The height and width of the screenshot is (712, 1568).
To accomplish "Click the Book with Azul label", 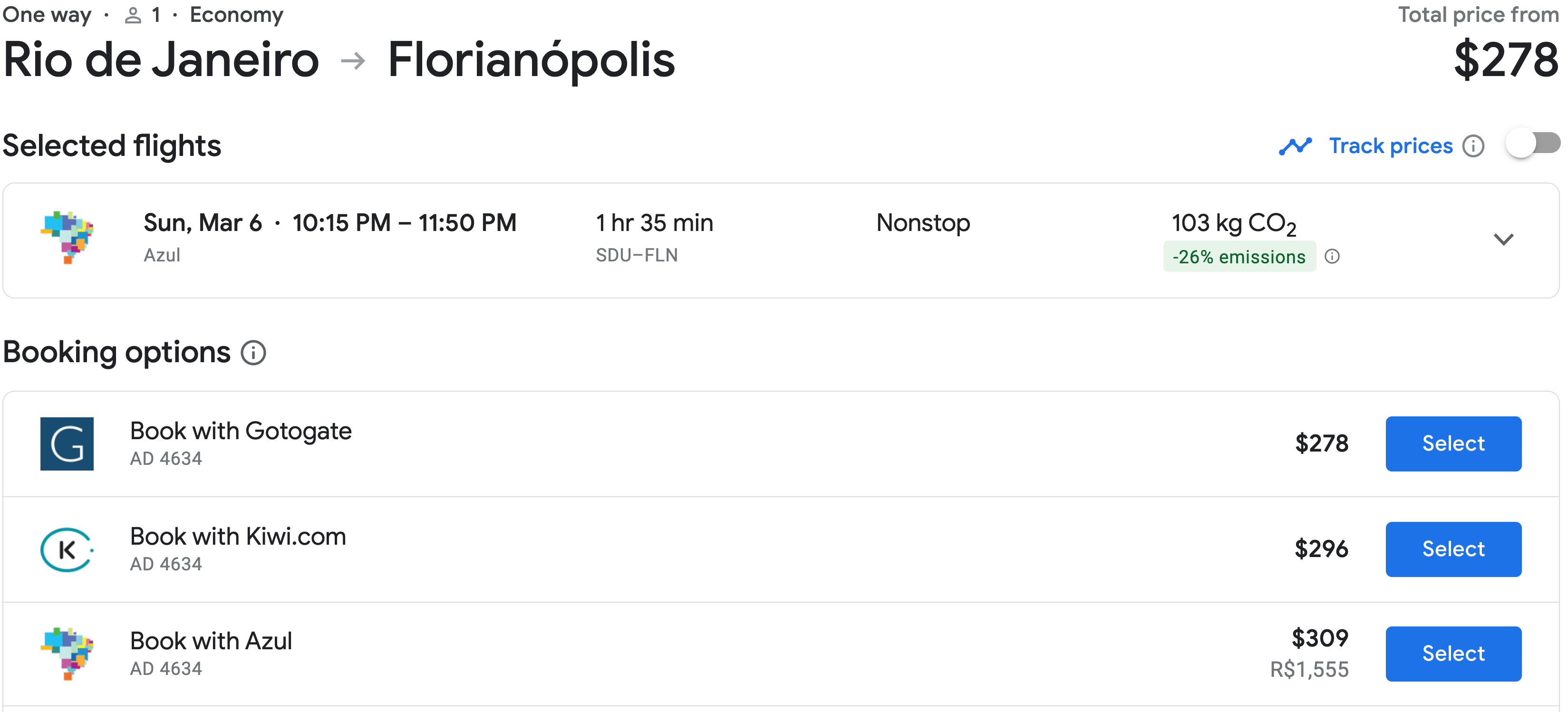I will (211, 641).
